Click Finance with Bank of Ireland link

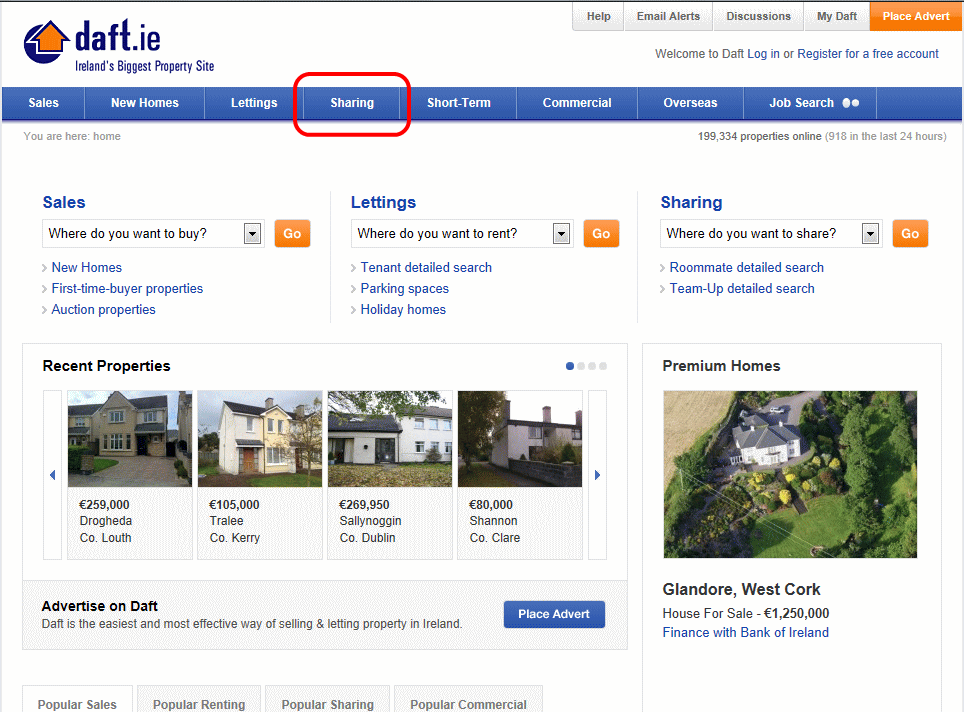point(746,632)
